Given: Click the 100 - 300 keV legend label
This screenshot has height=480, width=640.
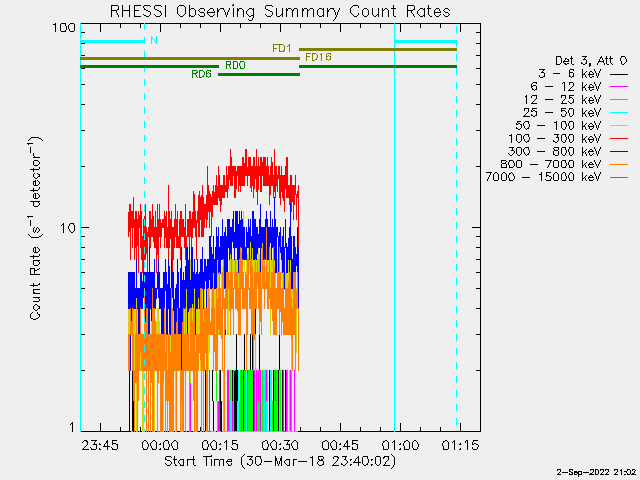Looking at the screenshot, I should (x=554, y=138).
